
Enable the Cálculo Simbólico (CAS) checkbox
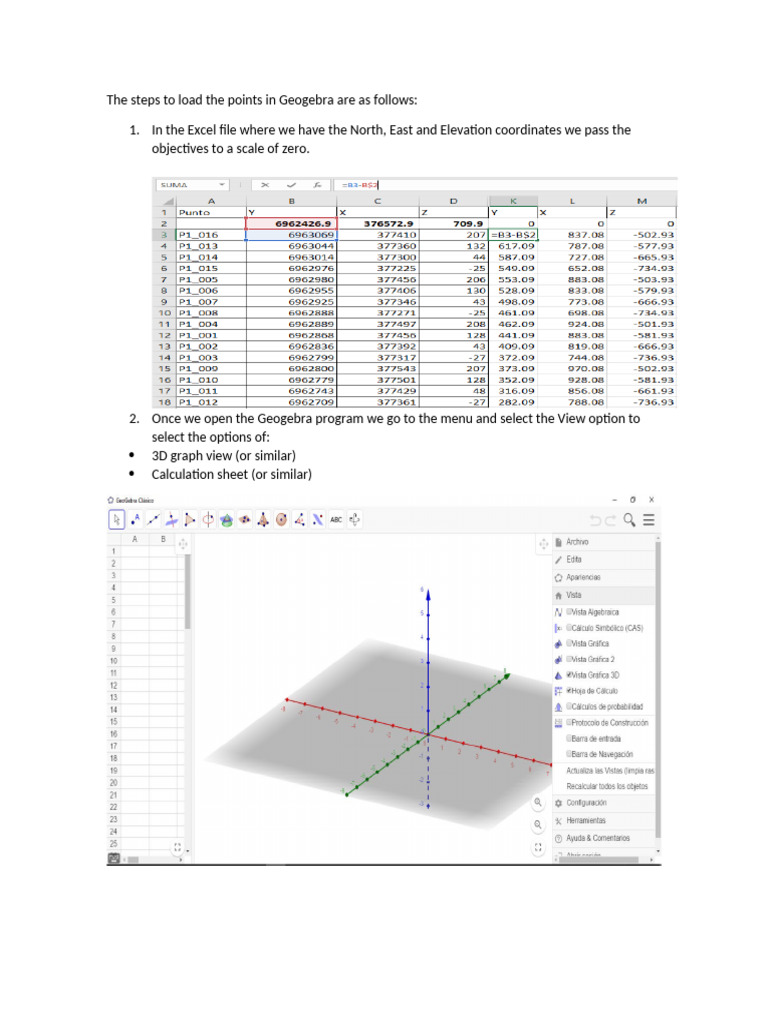pos(569,628)
